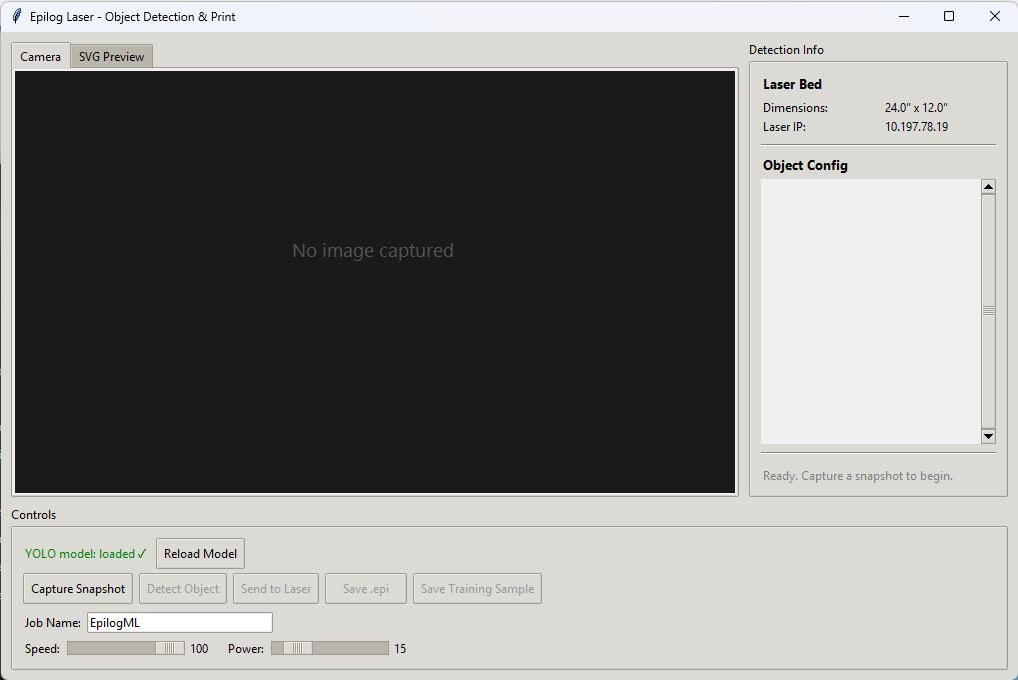This screenshot has width=1018, height=680.
Task: Focus the Job Name input field
Action: click(180, 622)
